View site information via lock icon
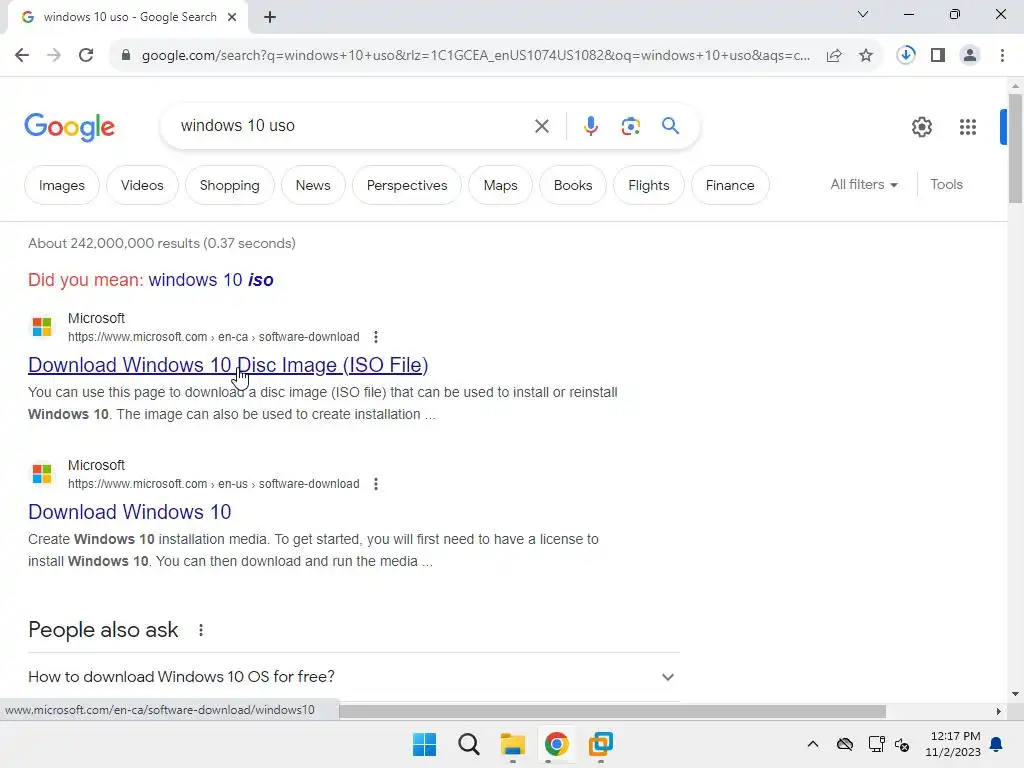Screen dimensions: 1024x768 (126, 56)
